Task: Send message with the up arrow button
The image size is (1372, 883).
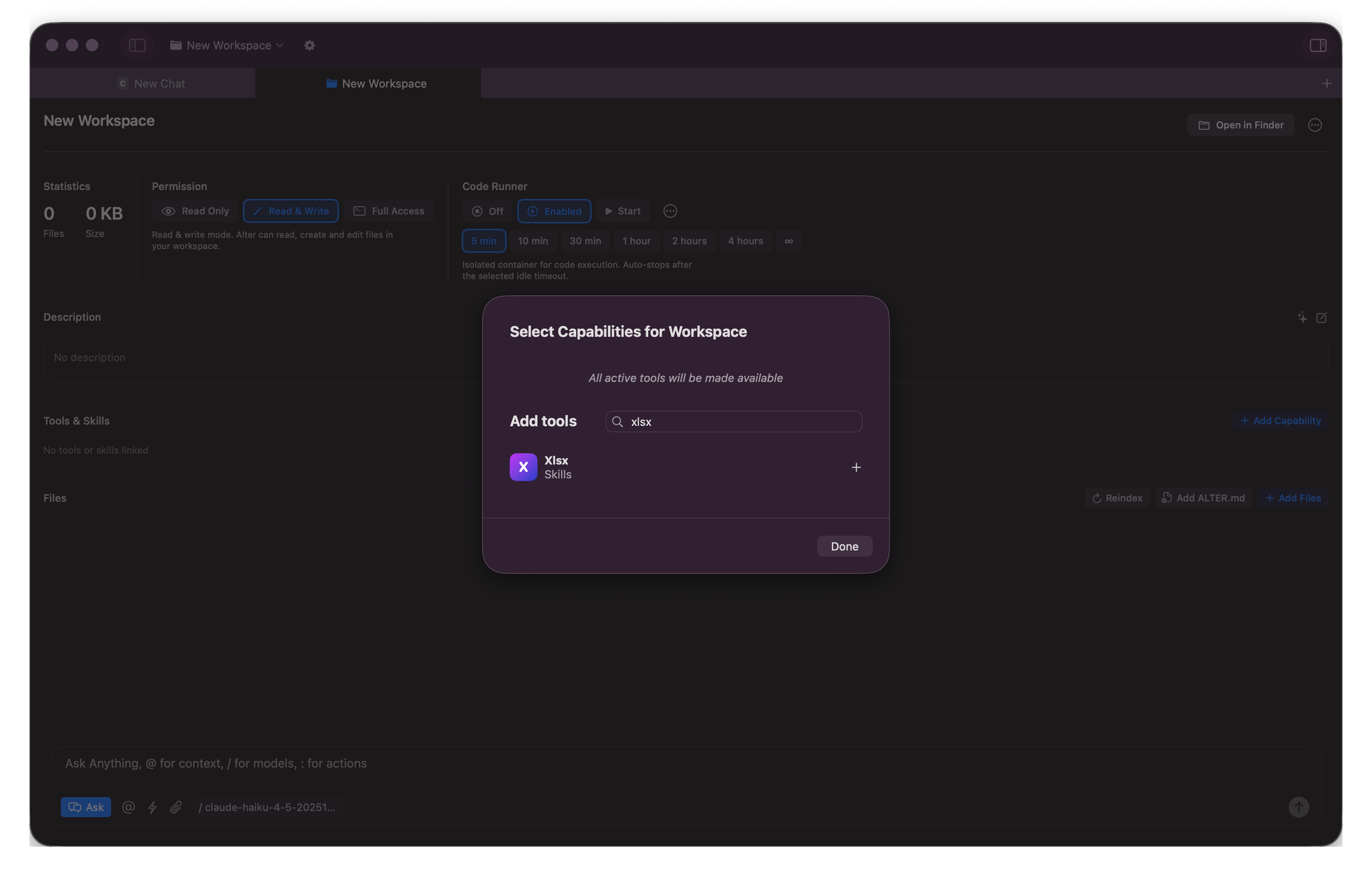Action: [x=1299, y=807]
